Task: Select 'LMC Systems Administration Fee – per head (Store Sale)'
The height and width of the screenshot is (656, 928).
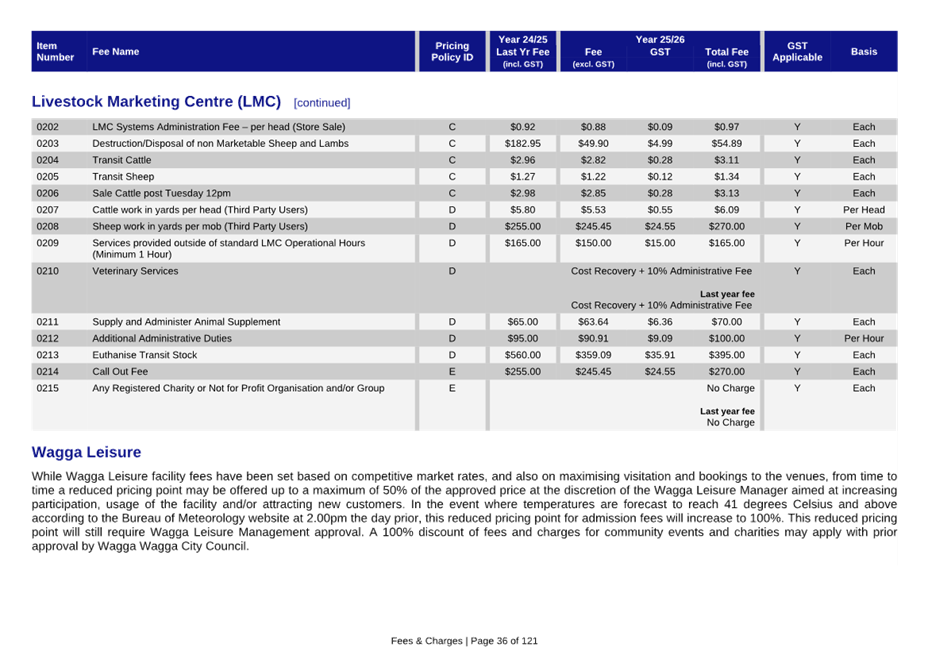Action: [218, 127]
